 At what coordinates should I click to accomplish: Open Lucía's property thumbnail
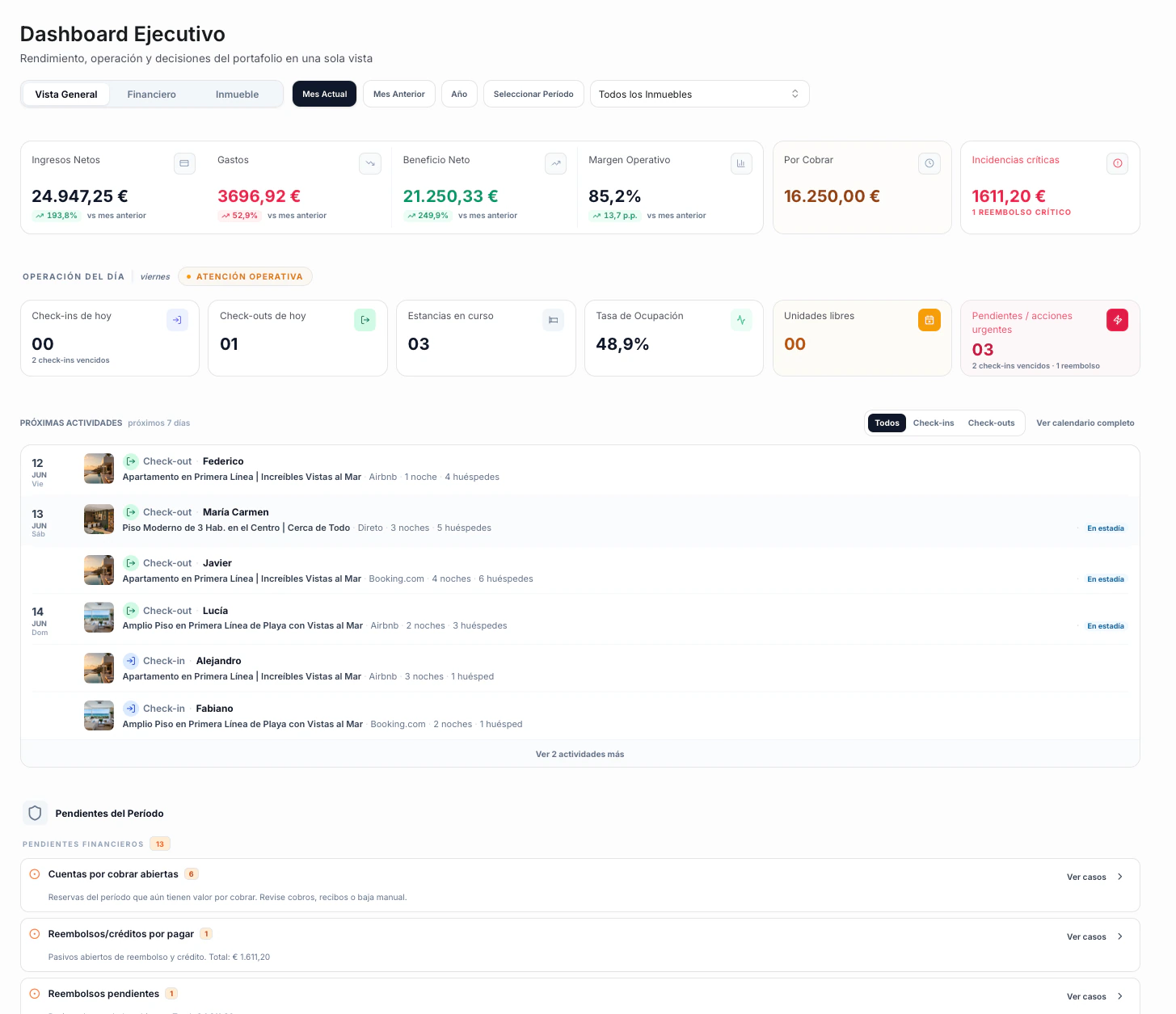(x=99, y=617)
